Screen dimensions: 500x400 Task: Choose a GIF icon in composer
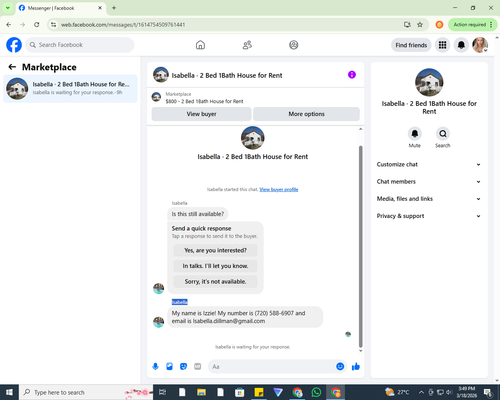[x=198, y=367]
